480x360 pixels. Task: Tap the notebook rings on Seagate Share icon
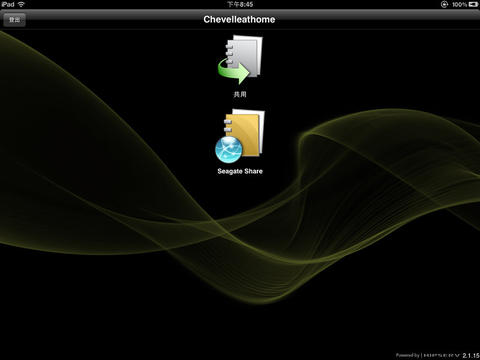click(x=228, y=126)
